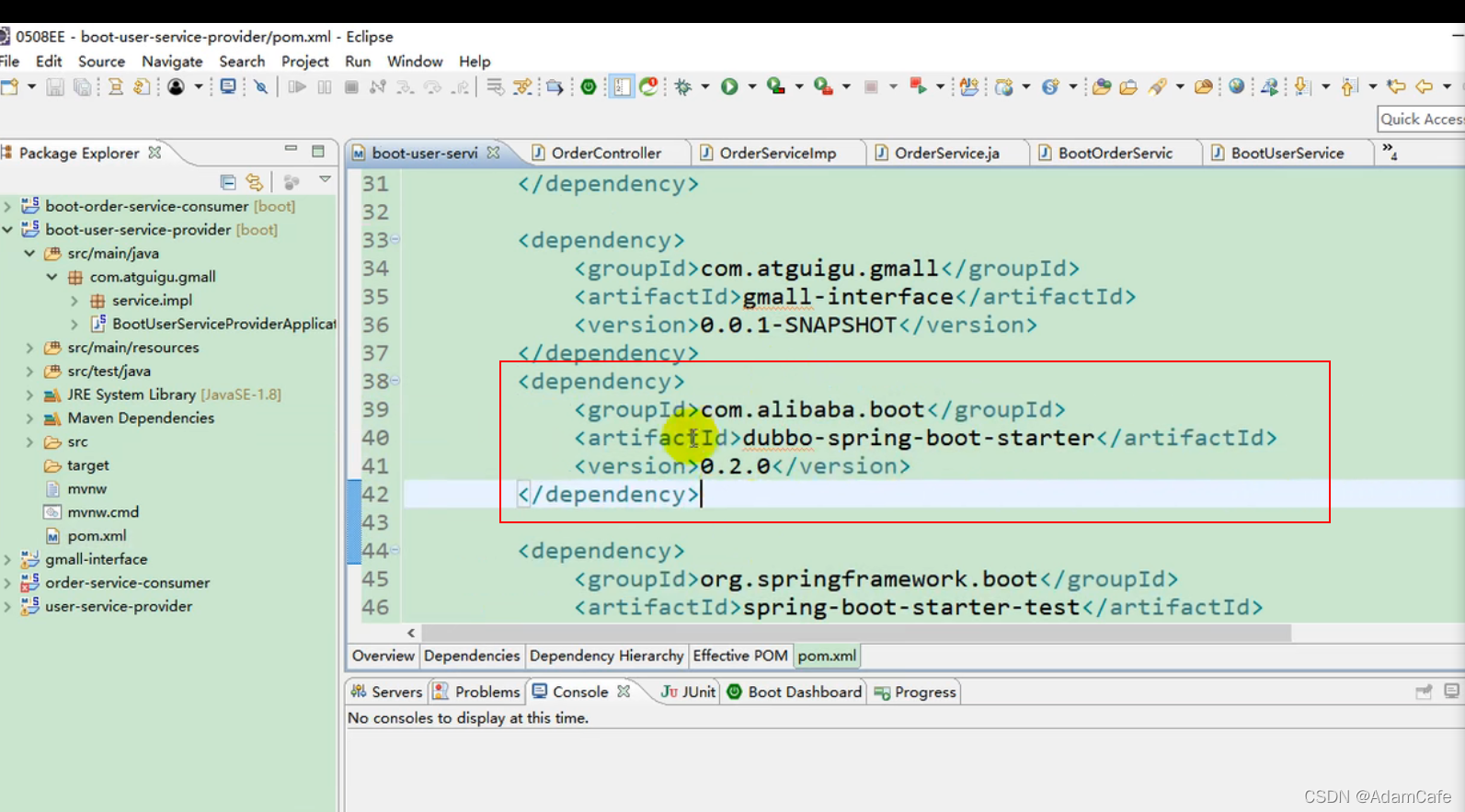Viewport: 1465px width, 812px height.
Task: Fold the dependency block at line 33
Action: click(x=395, y=240)
